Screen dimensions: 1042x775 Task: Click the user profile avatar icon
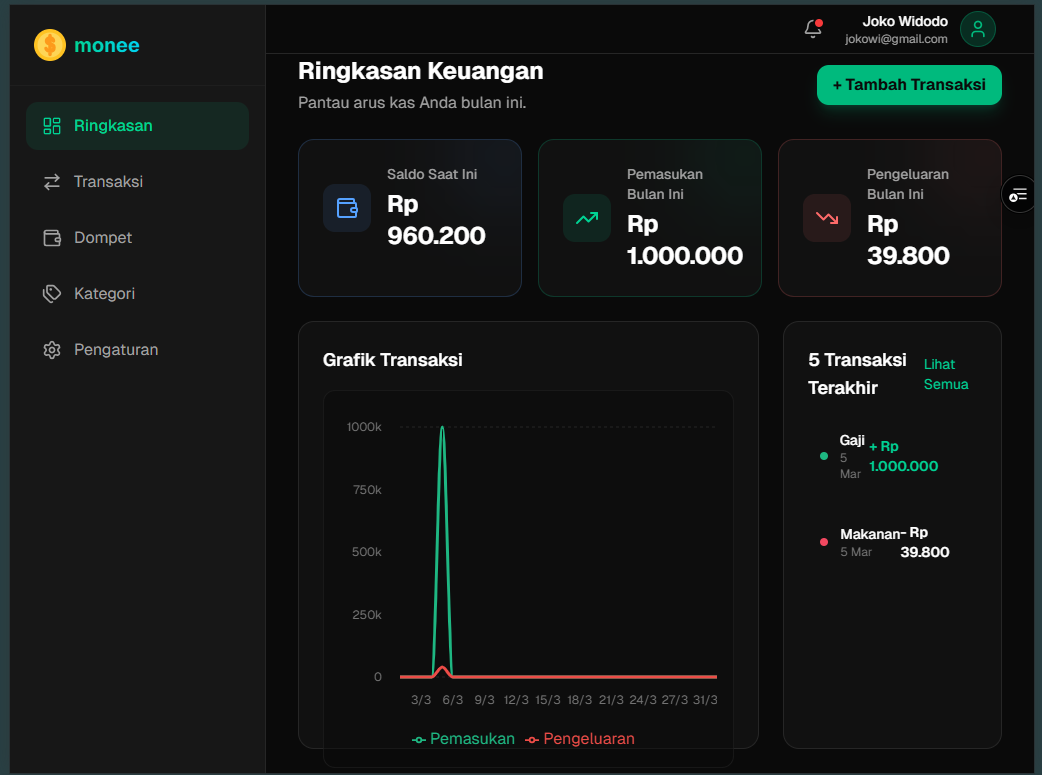tap(977, 29)
